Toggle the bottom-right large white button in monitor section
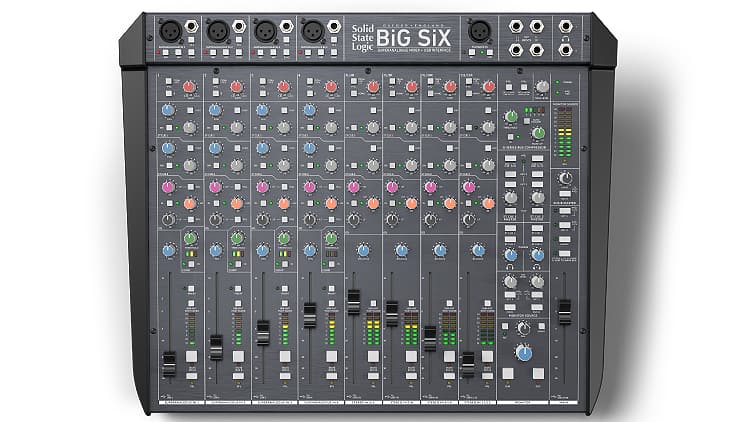Viewport: 750px width, 422px height. coord(538,373)
